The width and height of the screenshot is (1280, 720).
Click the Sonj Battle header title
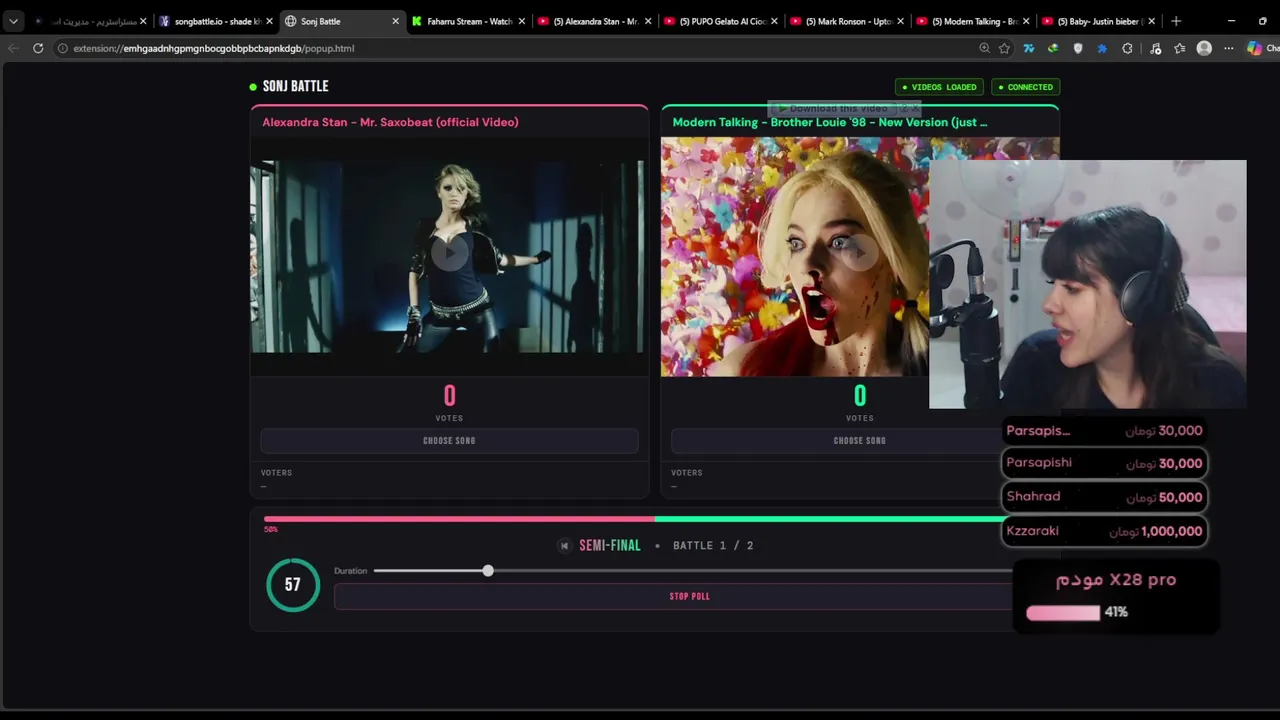pos(295,86)
